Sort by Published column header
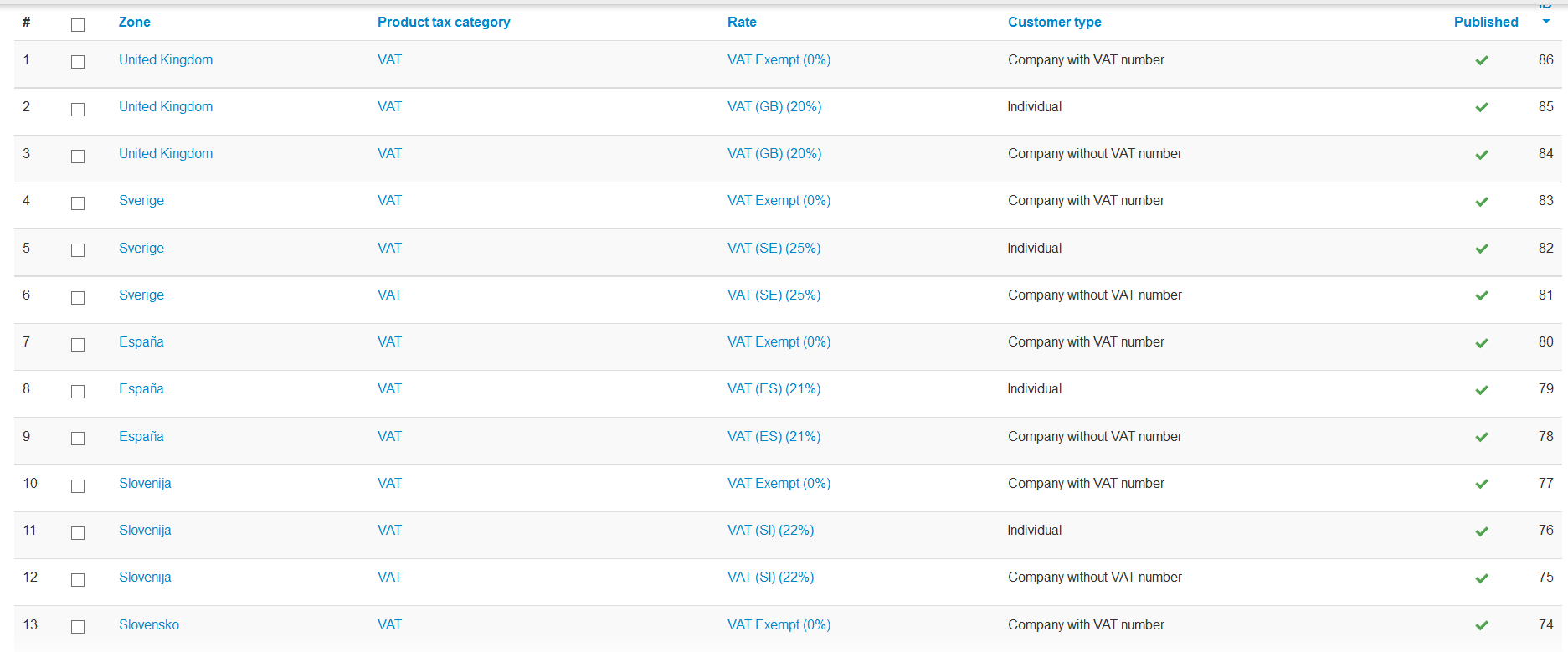Viewport: 1568px width, 652px height. (x=1485, y=23)
